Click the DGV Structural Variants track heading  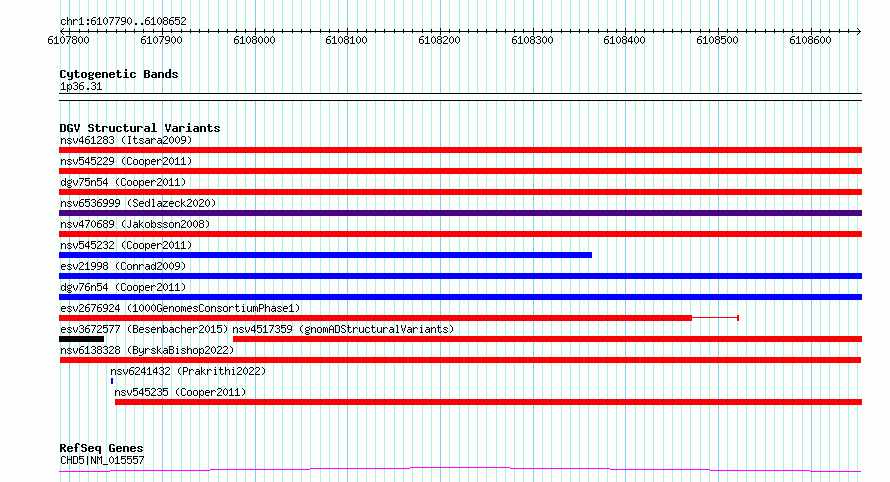coord(140,128)
